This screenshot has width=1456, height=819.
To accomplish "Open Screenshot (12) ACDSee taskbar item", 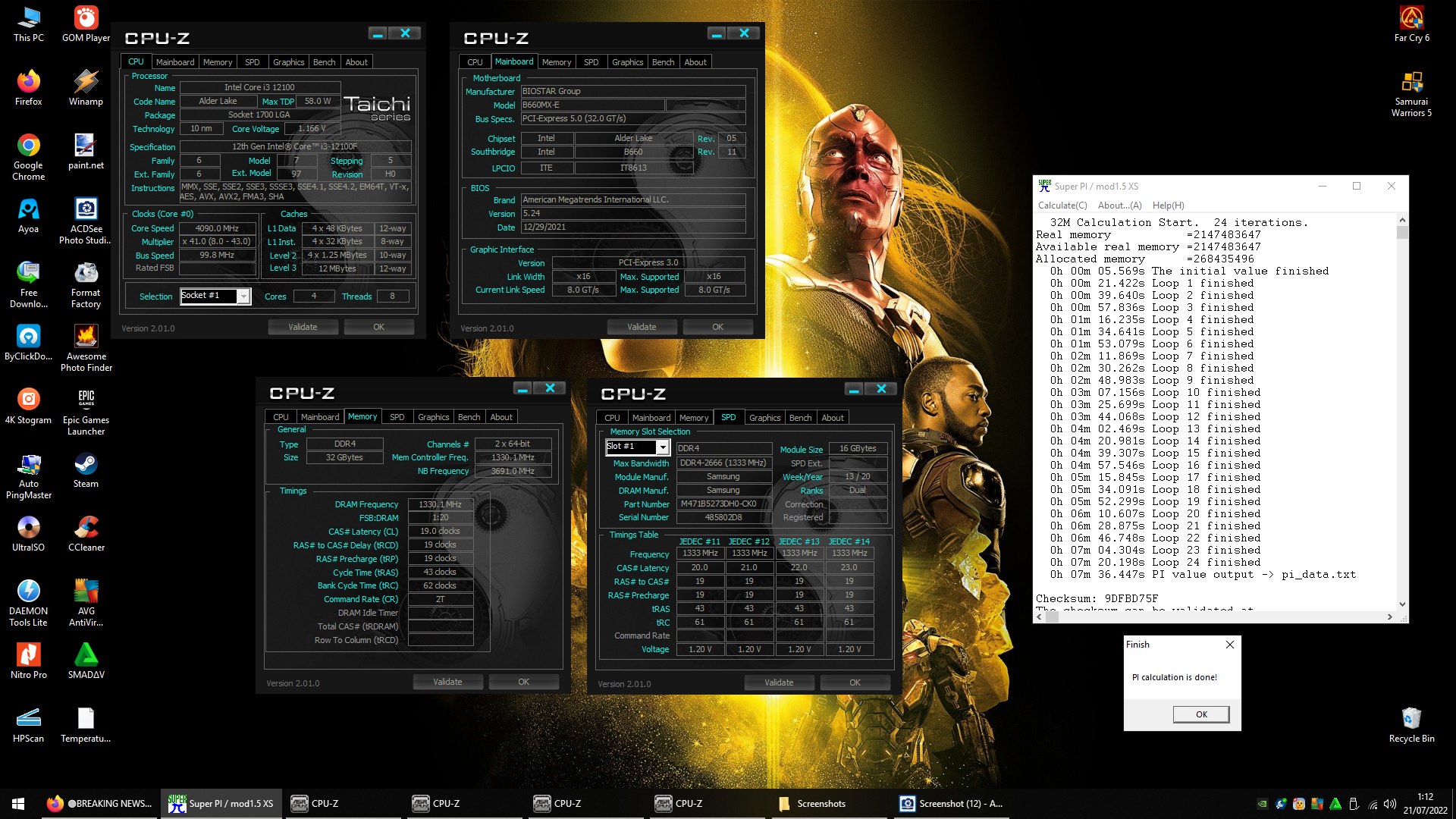I will (x=952, y=803).
